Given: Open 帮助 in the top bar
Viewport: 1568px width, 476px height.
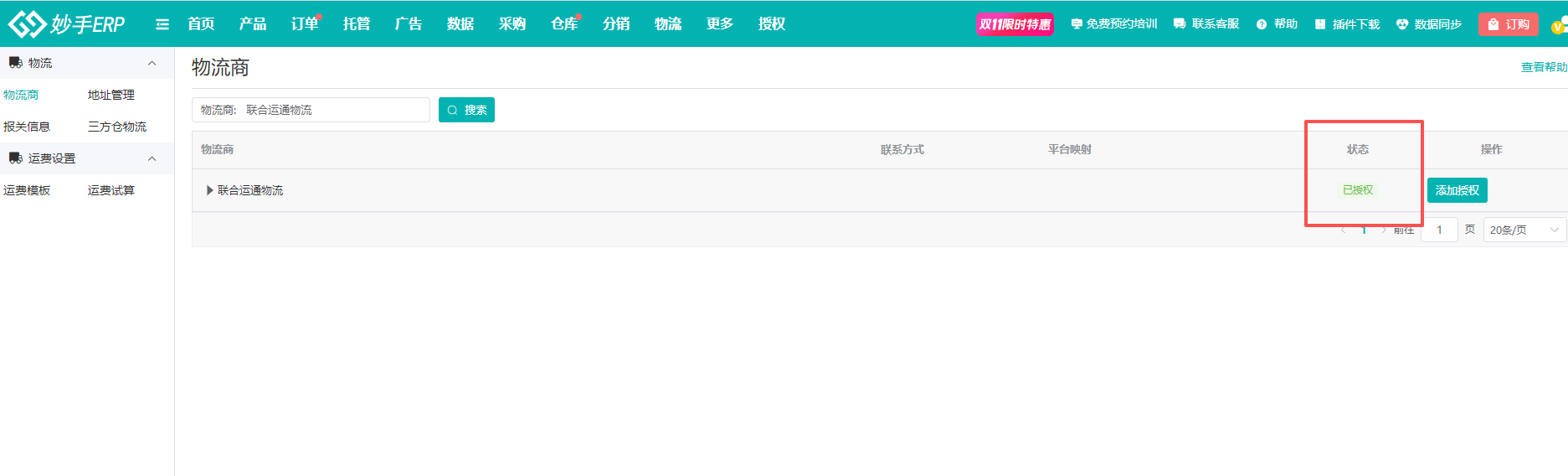Looking at the screenshot, I should click(1278, 24).
